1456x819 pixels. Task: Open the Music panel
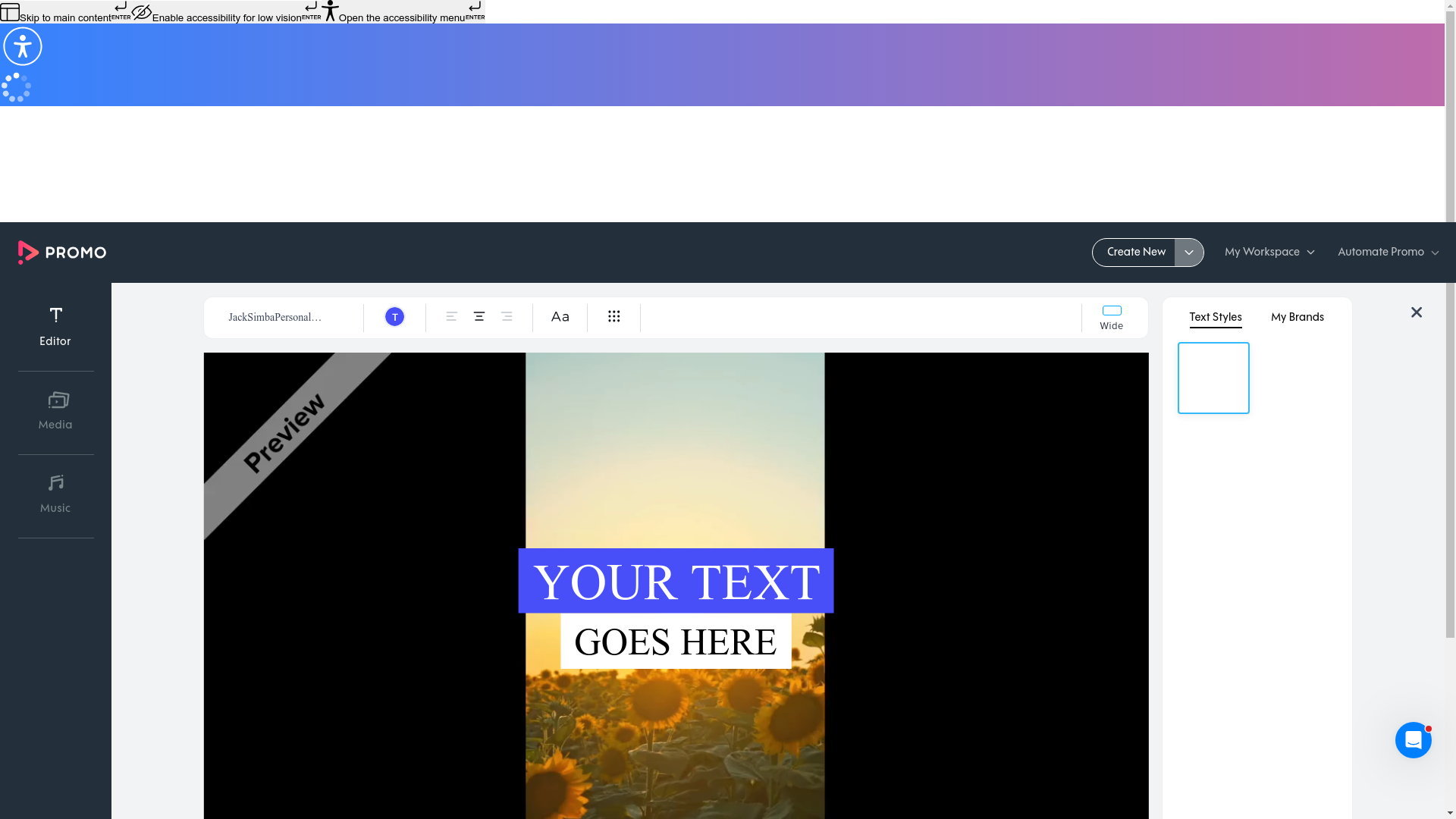55,493
